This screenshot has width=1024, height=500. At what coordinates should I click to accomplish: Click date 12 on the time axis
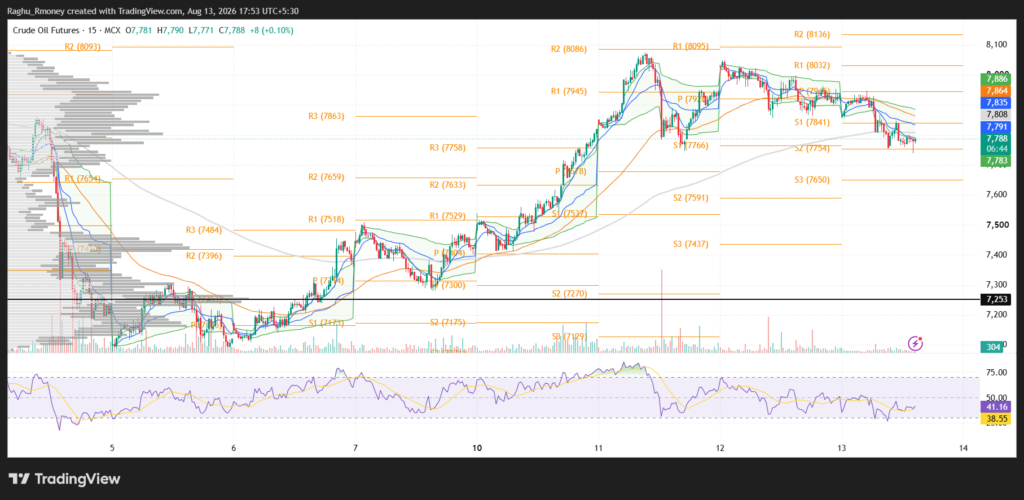720,447
